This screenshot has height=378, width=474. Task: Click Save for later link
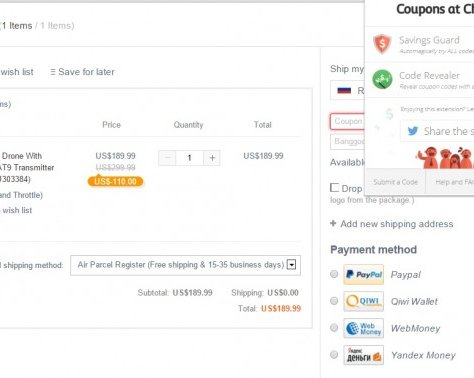tap(86, 72)
